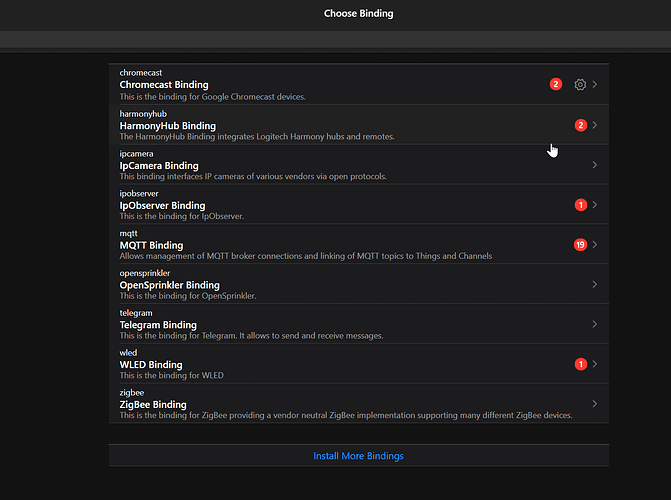
Task: Click the Chromecast badge showing 2
Action: 556,85
